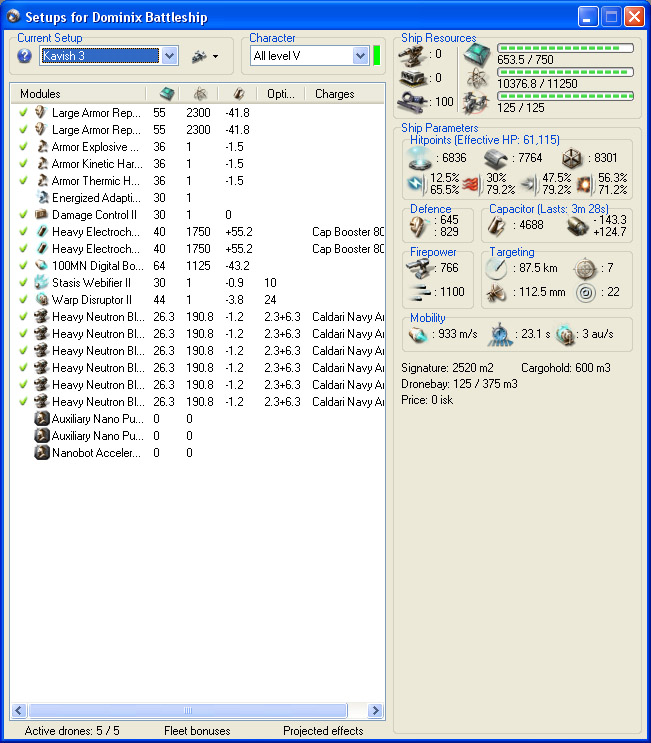The height and width of the screenshot is (743, 651).
Task: Click the max velocity icon showing 933 m/s
Action: pyautogui.click(x=418, y=335)
